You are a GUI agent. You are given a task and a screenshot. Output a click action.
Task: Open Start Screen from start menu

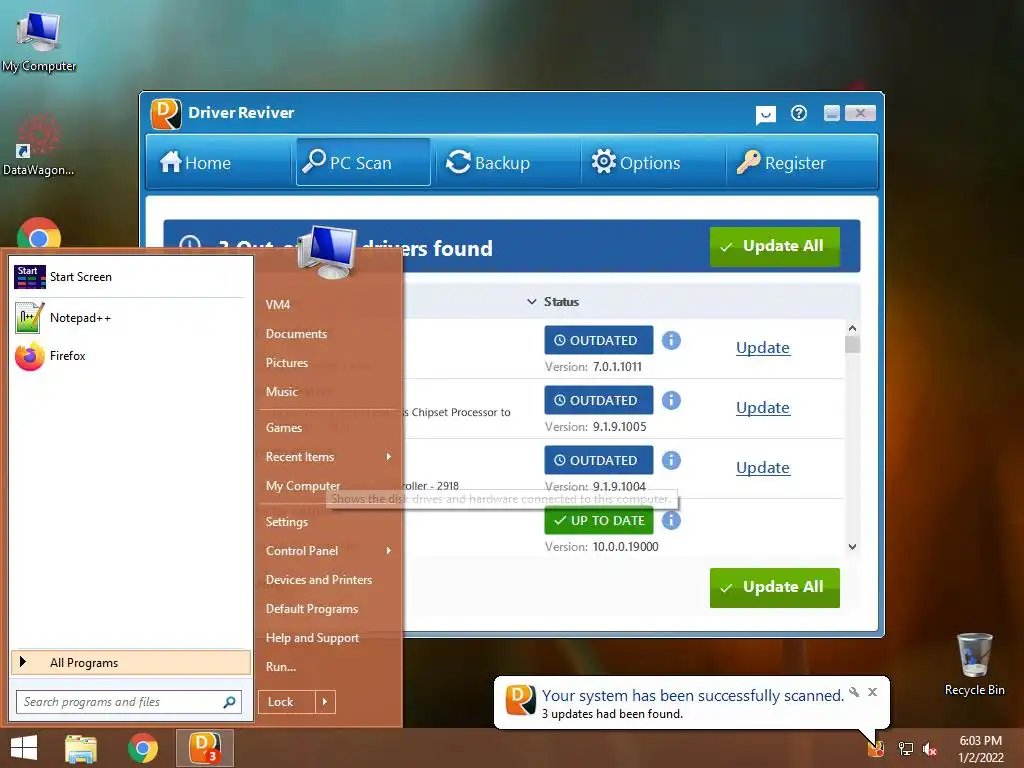[x=130, y=277]
